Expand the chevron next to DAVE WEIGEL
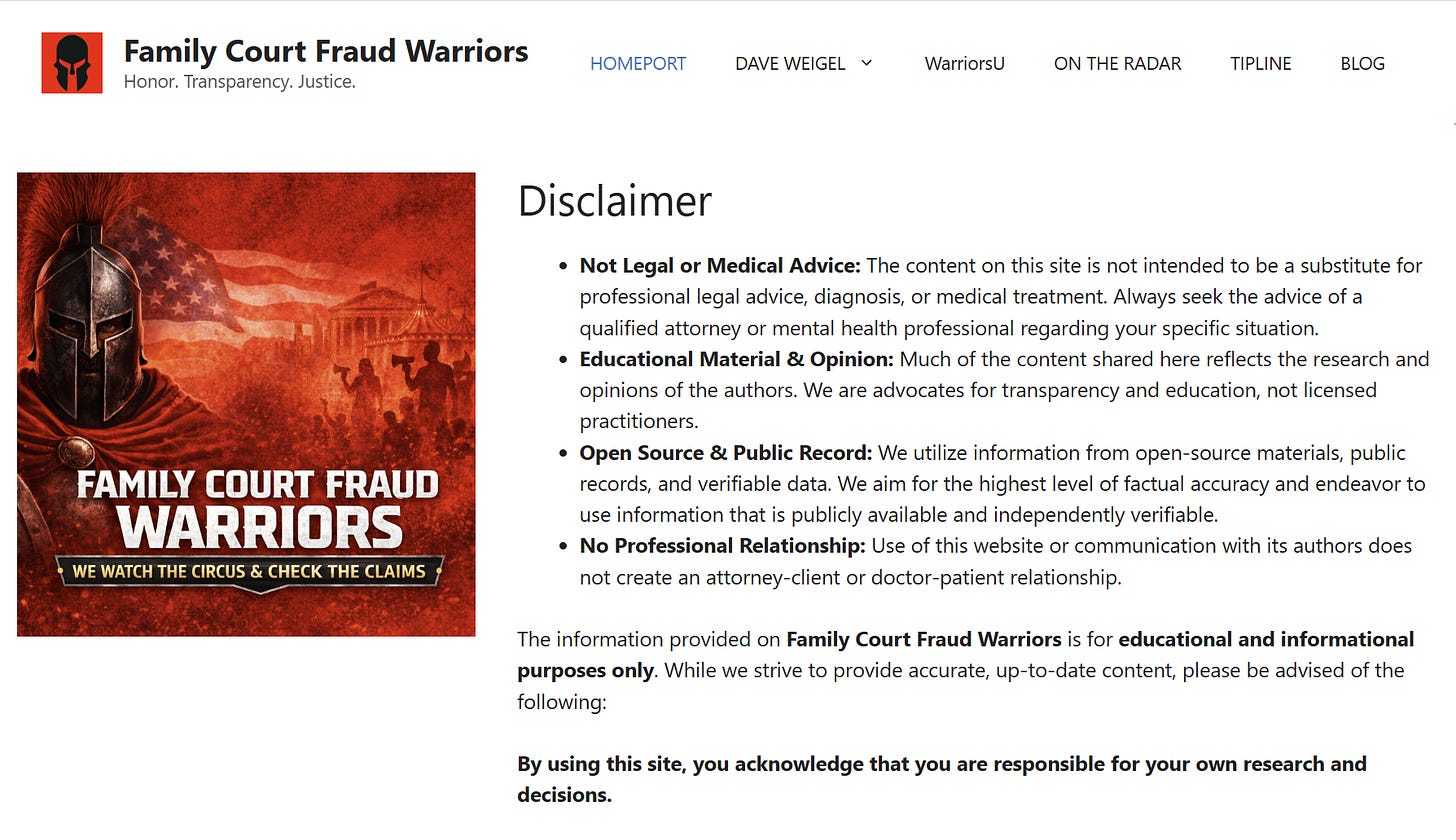 tap(867, 63)
